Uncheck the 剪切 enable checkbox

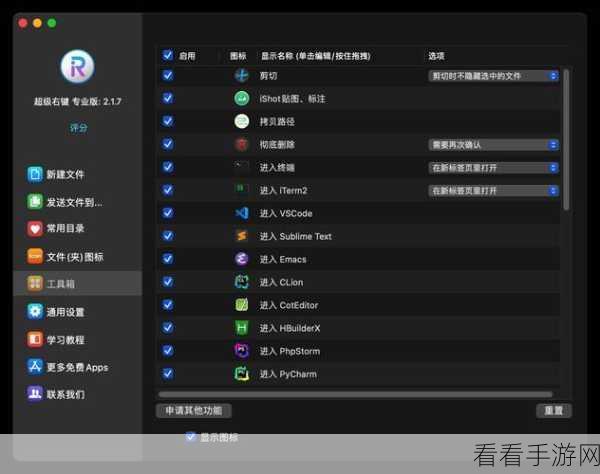(x=168, y=75)
